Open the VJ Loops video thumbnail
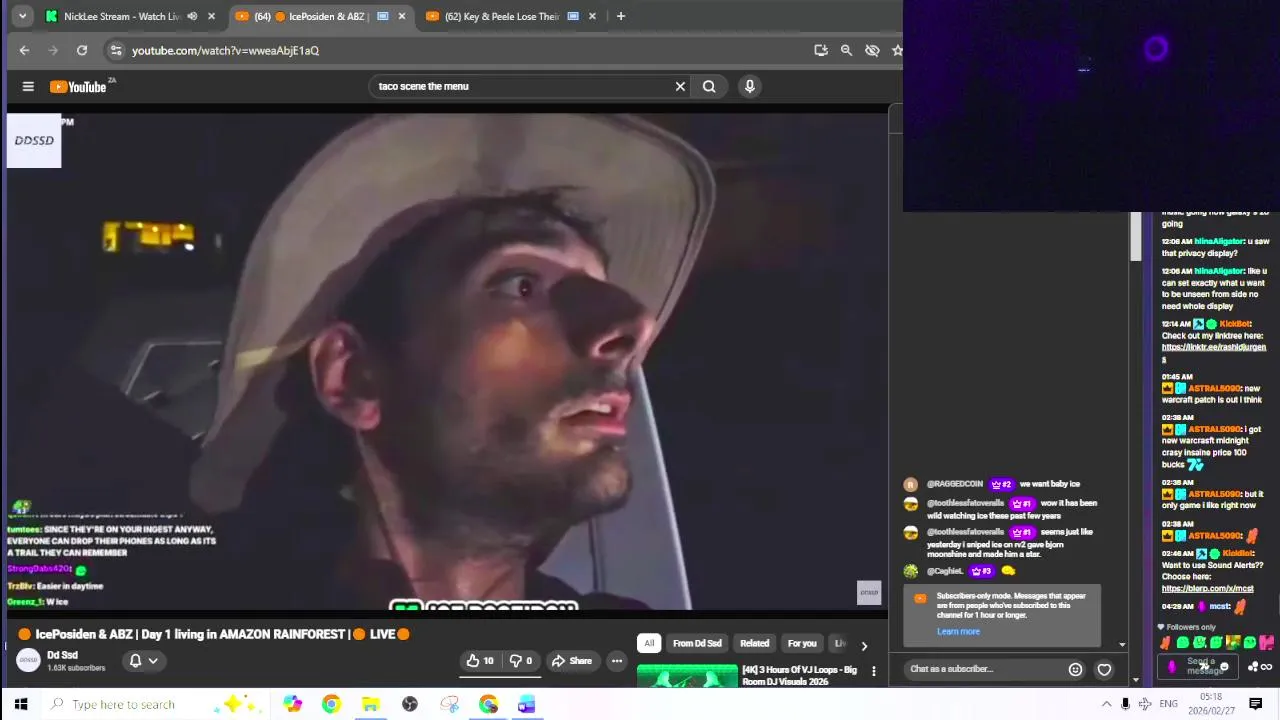The width and height of the screenshot is (1280, 720). pos(687,677)
